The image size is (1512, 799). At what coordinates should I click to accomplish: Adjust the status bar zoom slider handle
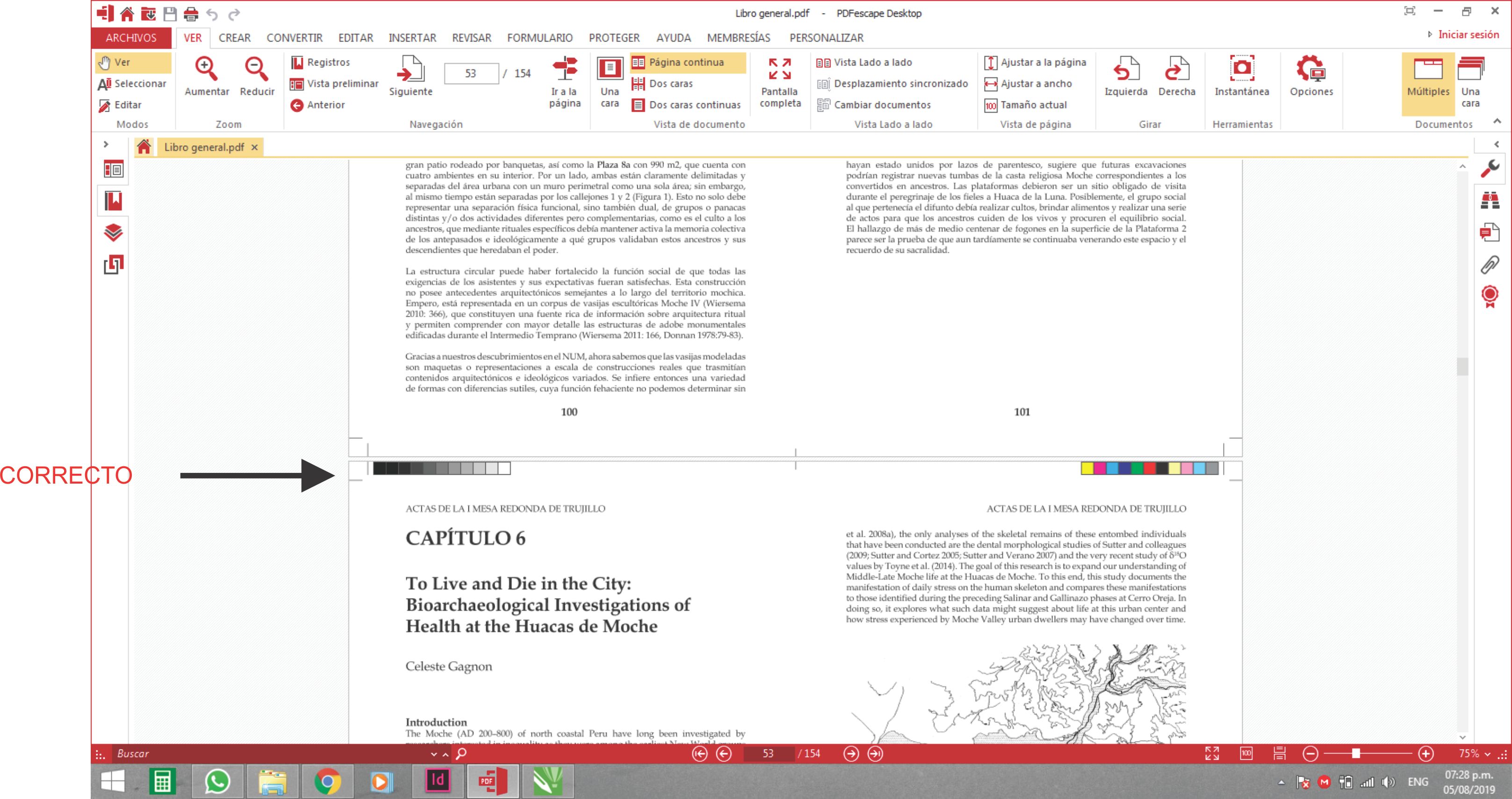pyautogui.click(x=1355, y=754)
